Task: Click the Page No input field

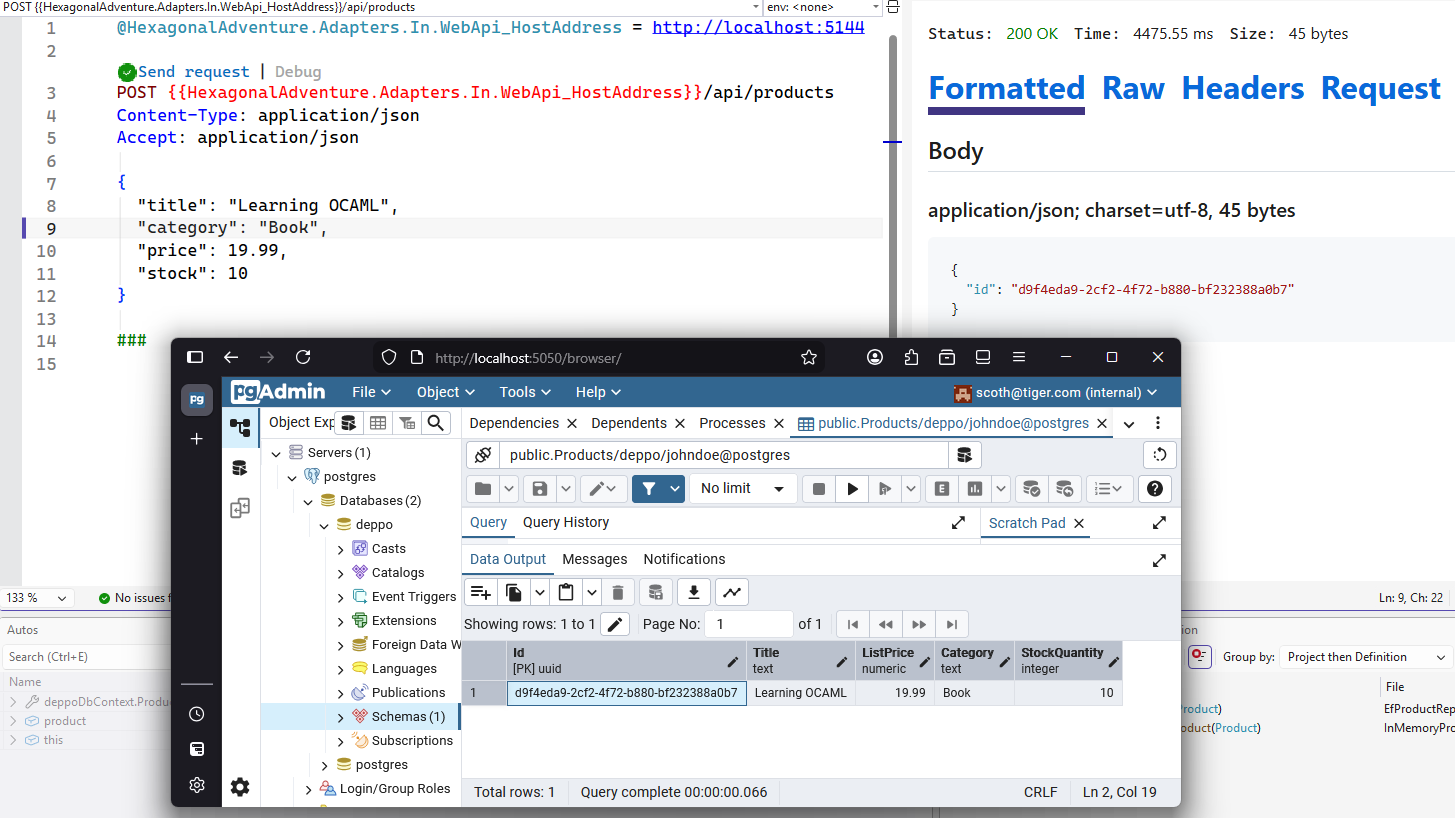Action: (x=748, y=624)
